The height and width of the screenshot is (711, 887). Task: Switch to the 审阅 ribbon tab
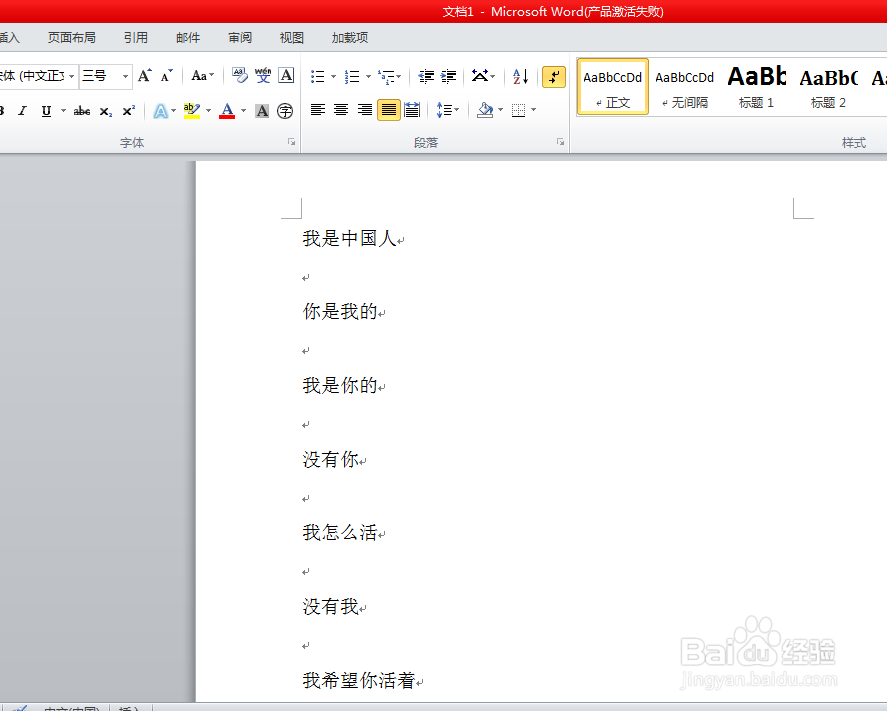coord(240,37)
